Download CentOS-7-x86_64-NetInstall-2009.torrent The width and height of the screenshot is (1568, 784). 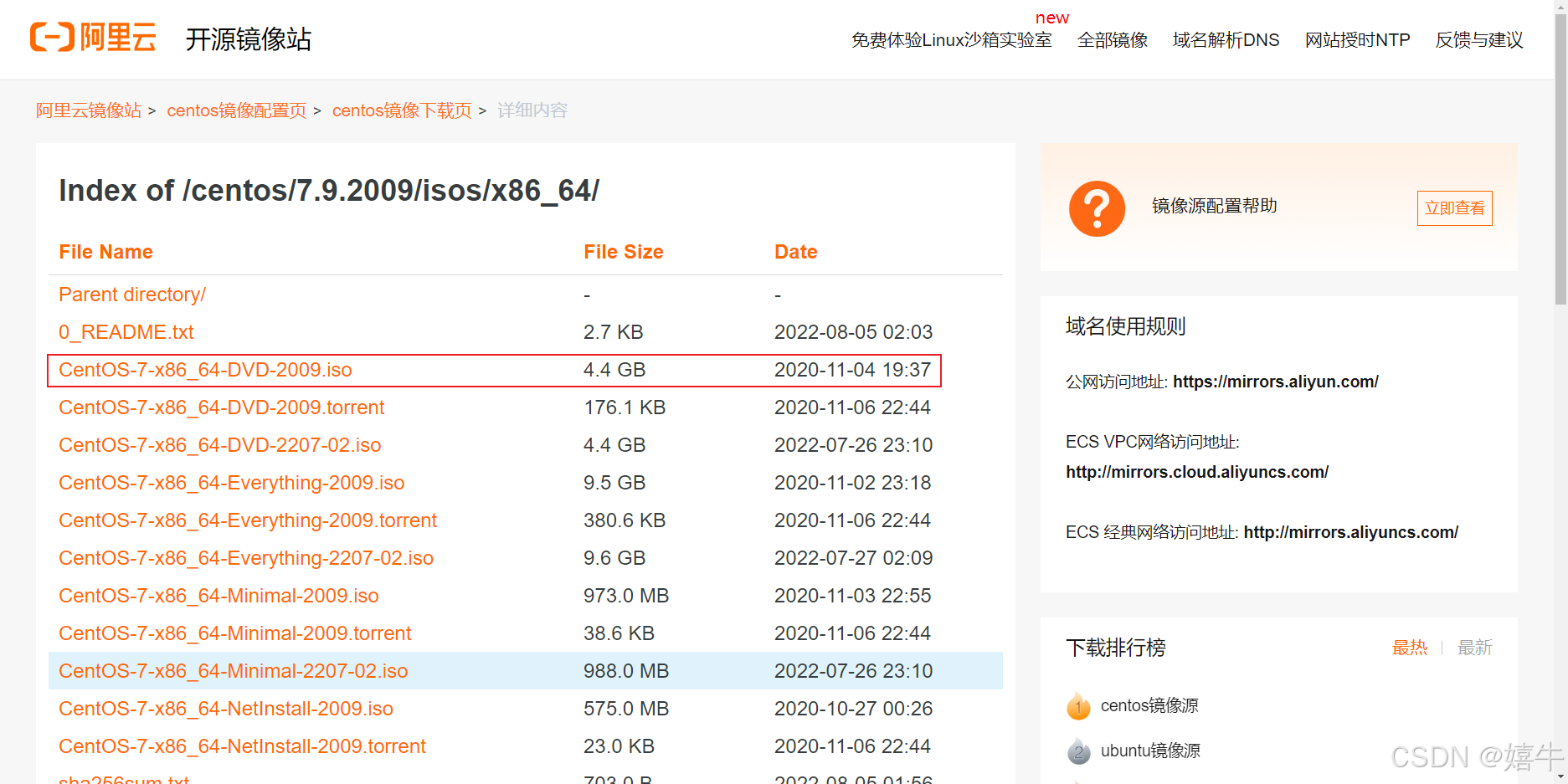[x=242, y=746]
